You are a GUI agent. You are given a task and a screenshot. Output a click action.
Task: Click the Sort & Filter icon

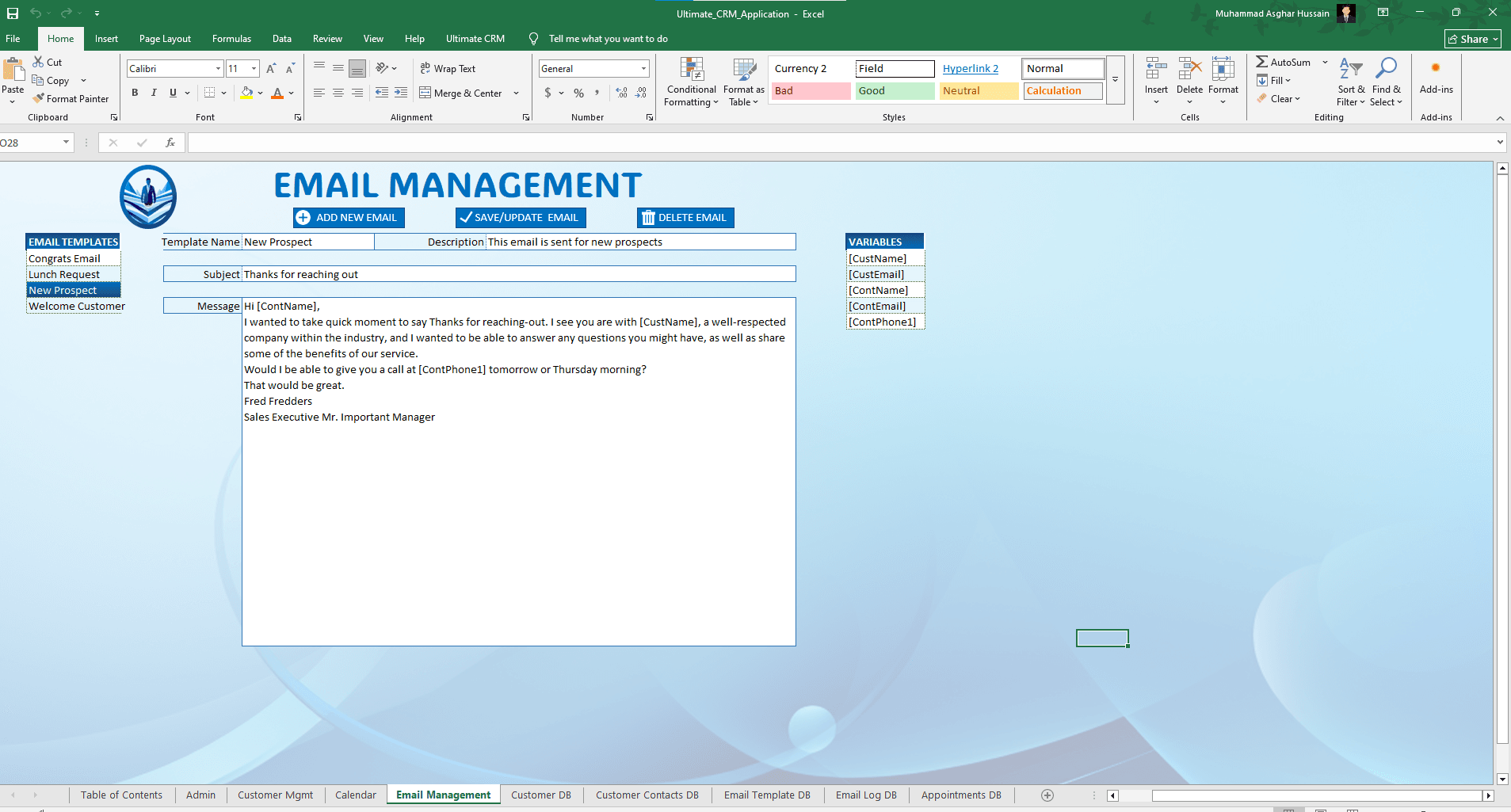(x=1350, y=69)
